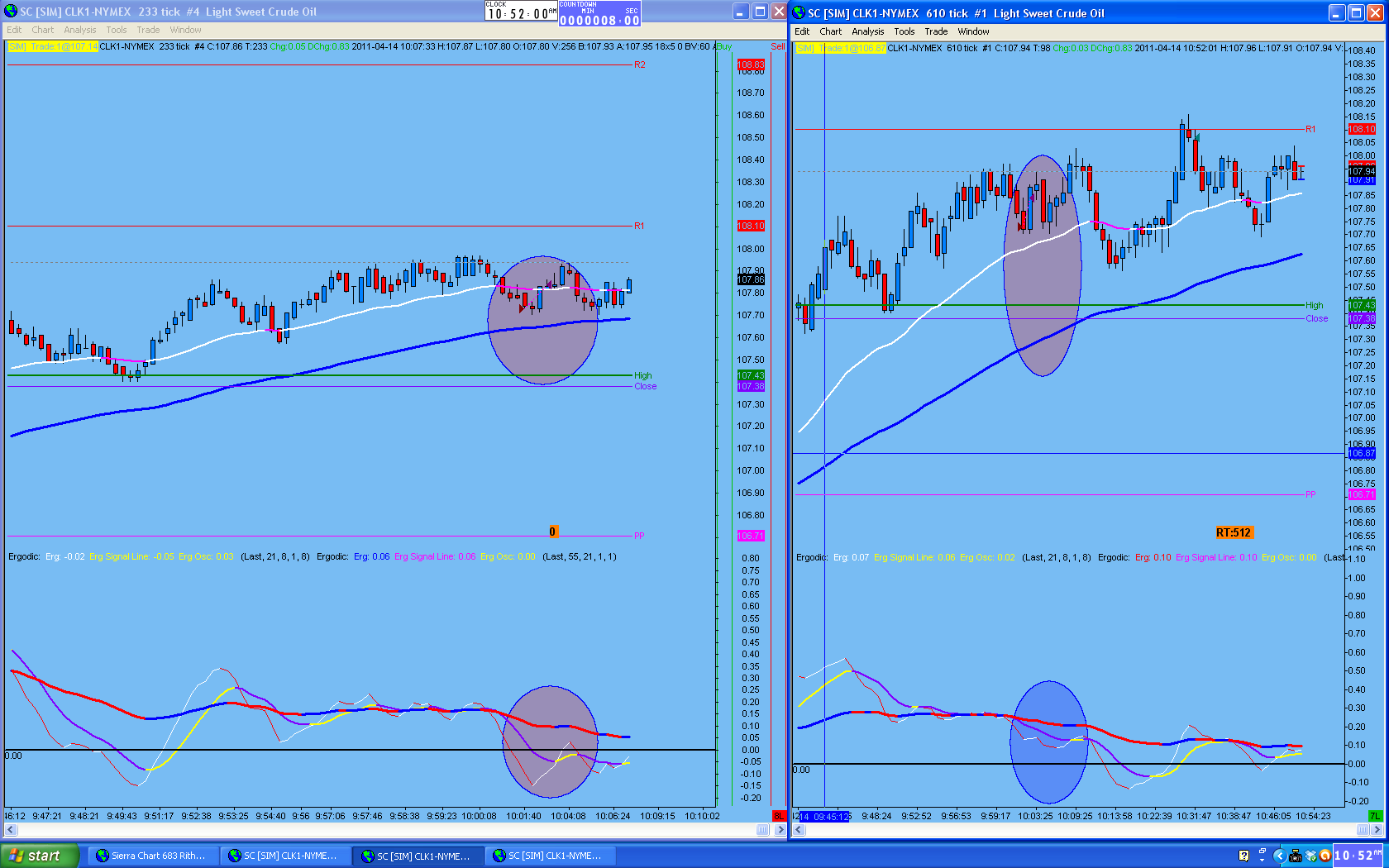The image size is (1389, 868).
Task: Click the blue 106.87 price label on the 610 tick scale
Action: point(1362,453)
